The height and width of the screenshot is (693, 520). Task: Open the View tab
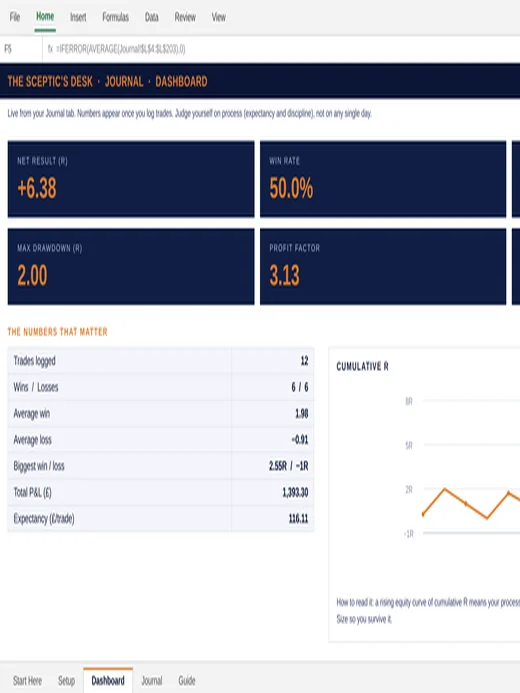(218, 17)
